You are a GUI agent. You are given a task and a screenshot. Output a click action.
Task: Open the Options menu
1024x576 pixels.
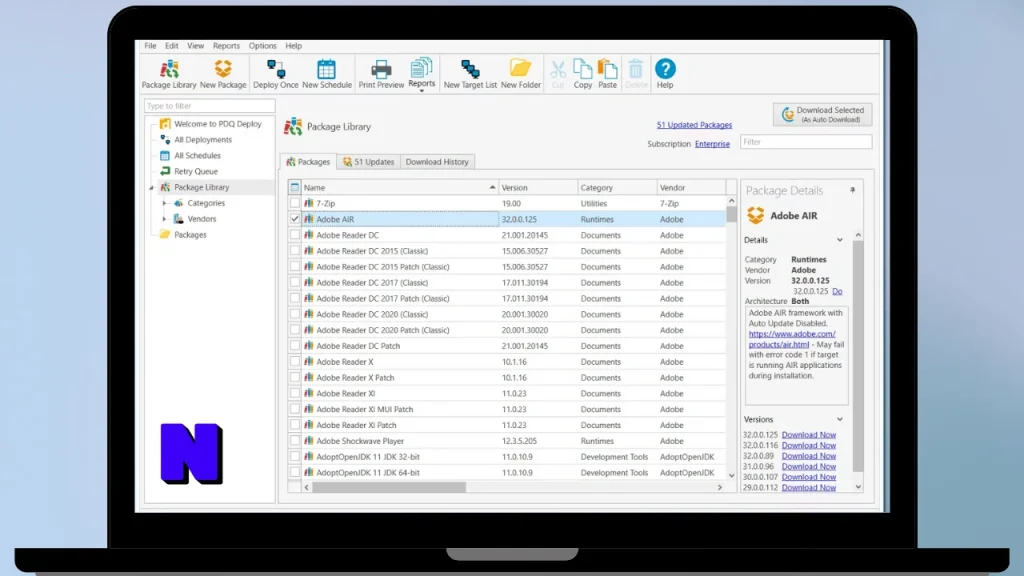click(263, 46)
